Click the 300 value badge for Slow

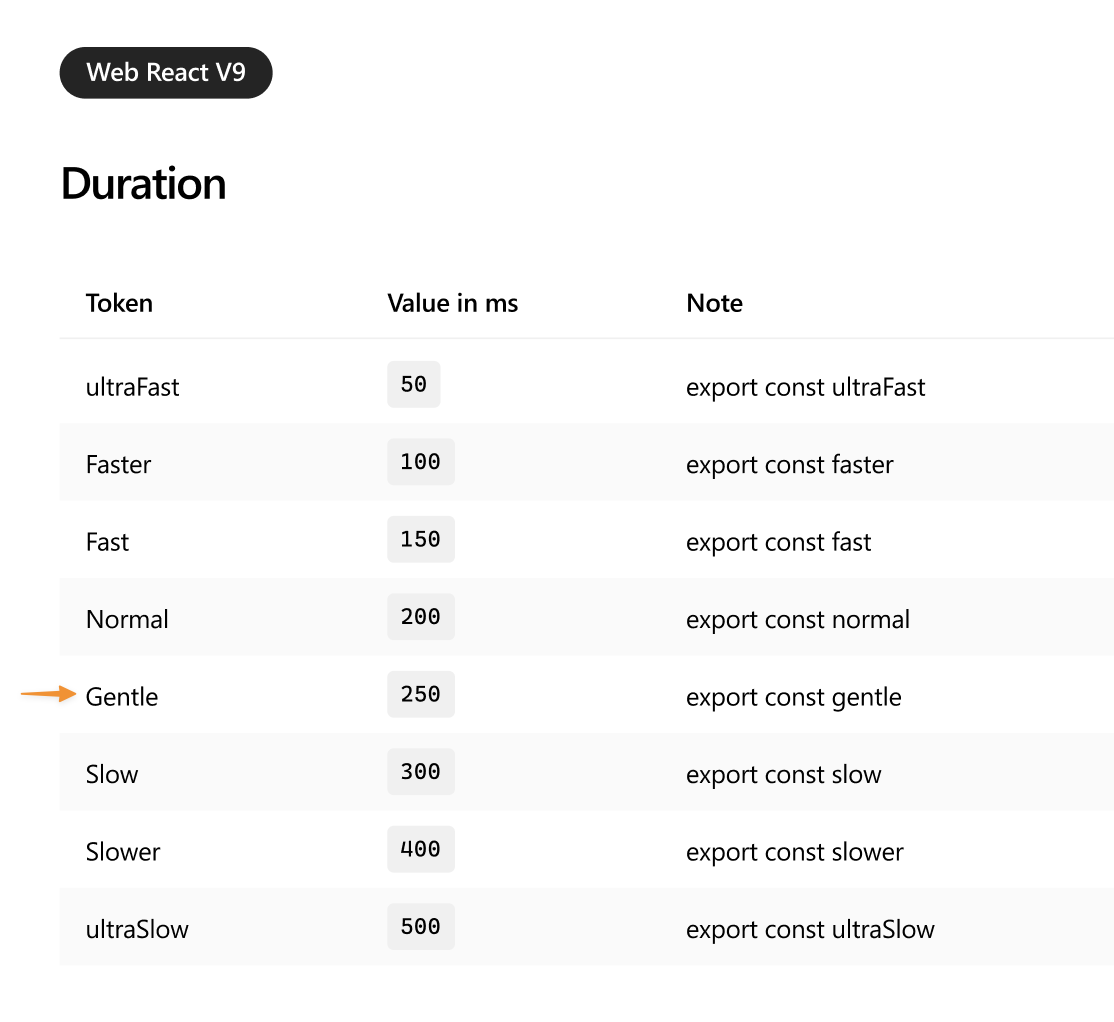[x=421, y=771]
